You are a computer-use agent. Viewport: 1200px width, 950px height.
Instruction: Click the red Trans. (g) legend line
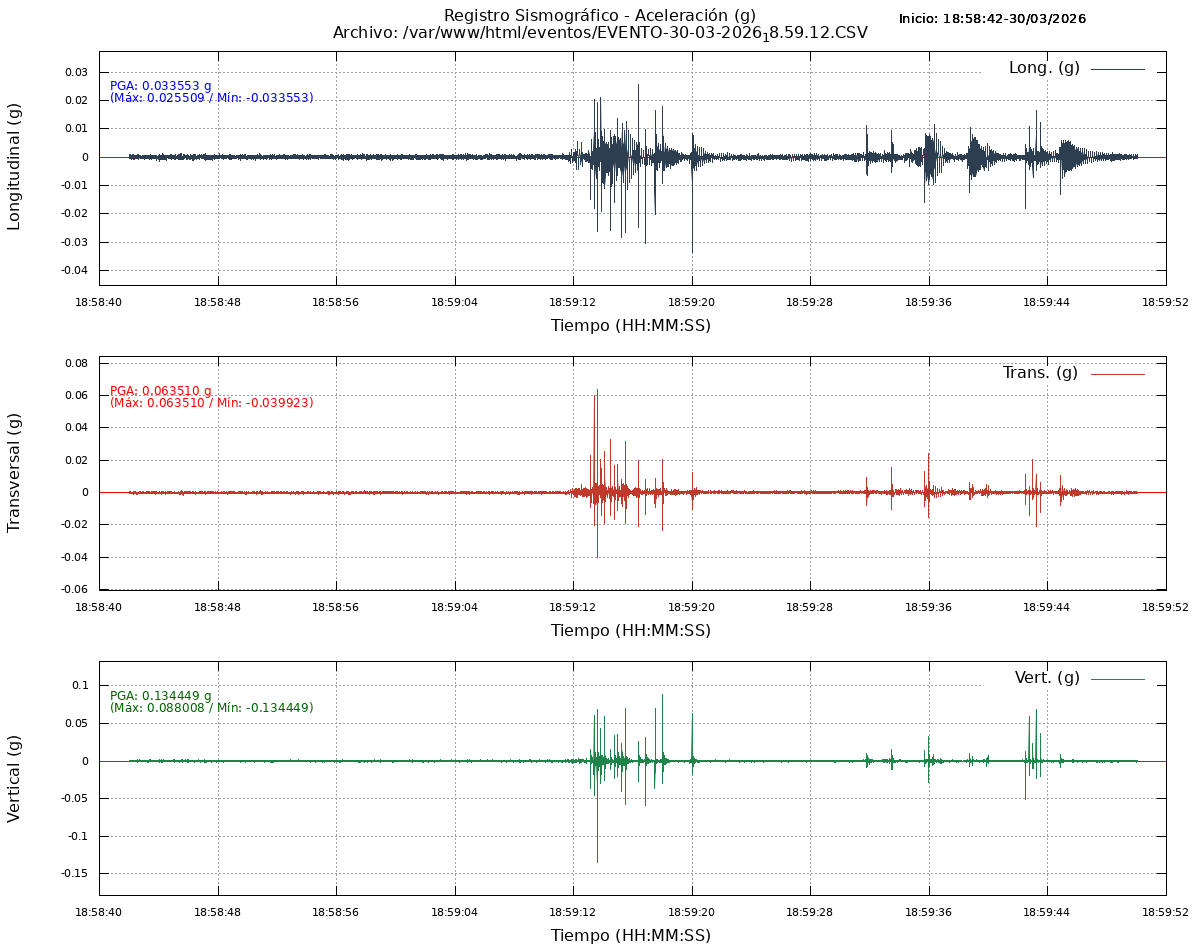1117,373
